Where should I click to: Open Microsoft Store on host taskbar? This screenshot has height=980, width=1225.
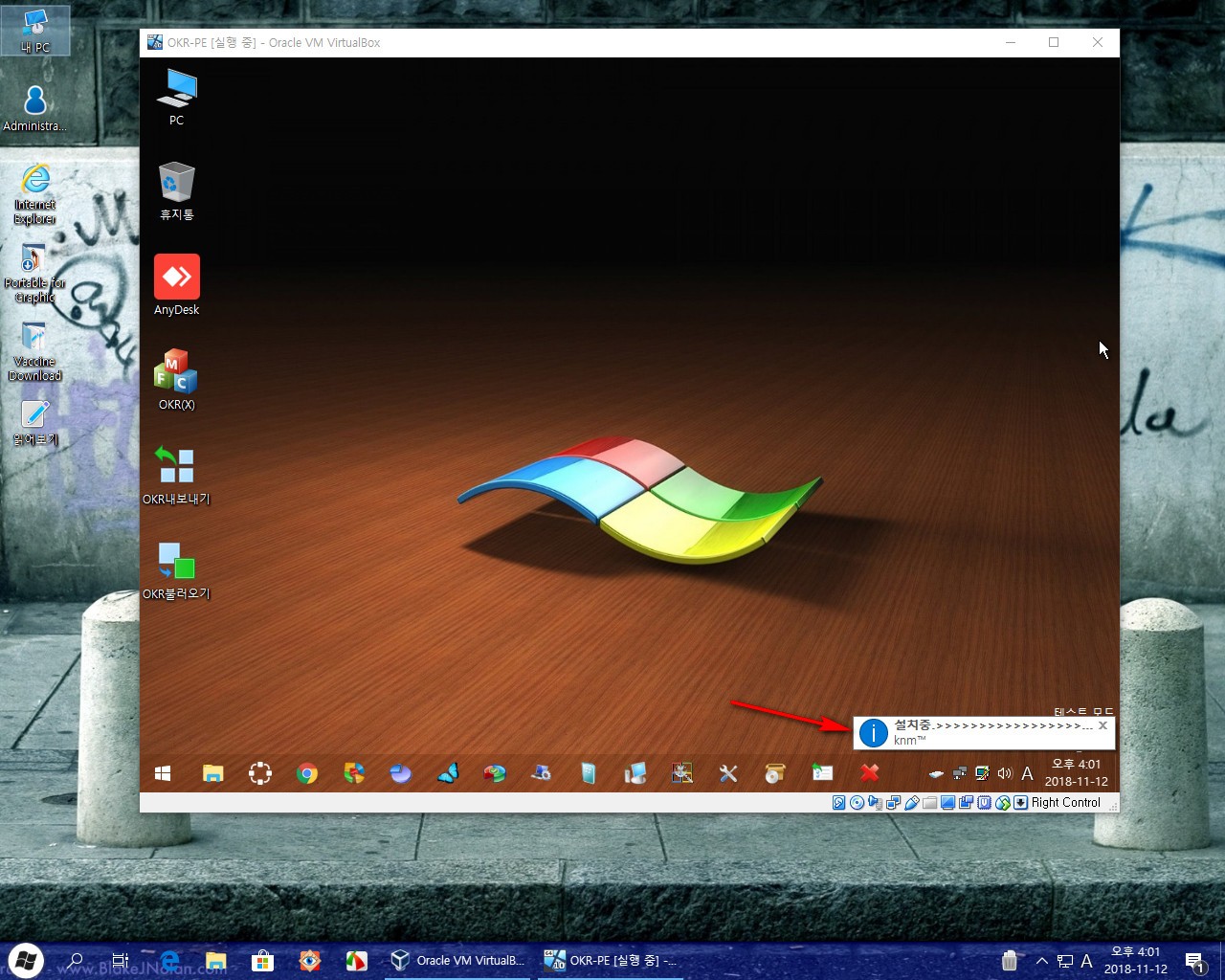pyautogui.click(x=262, y=961)
